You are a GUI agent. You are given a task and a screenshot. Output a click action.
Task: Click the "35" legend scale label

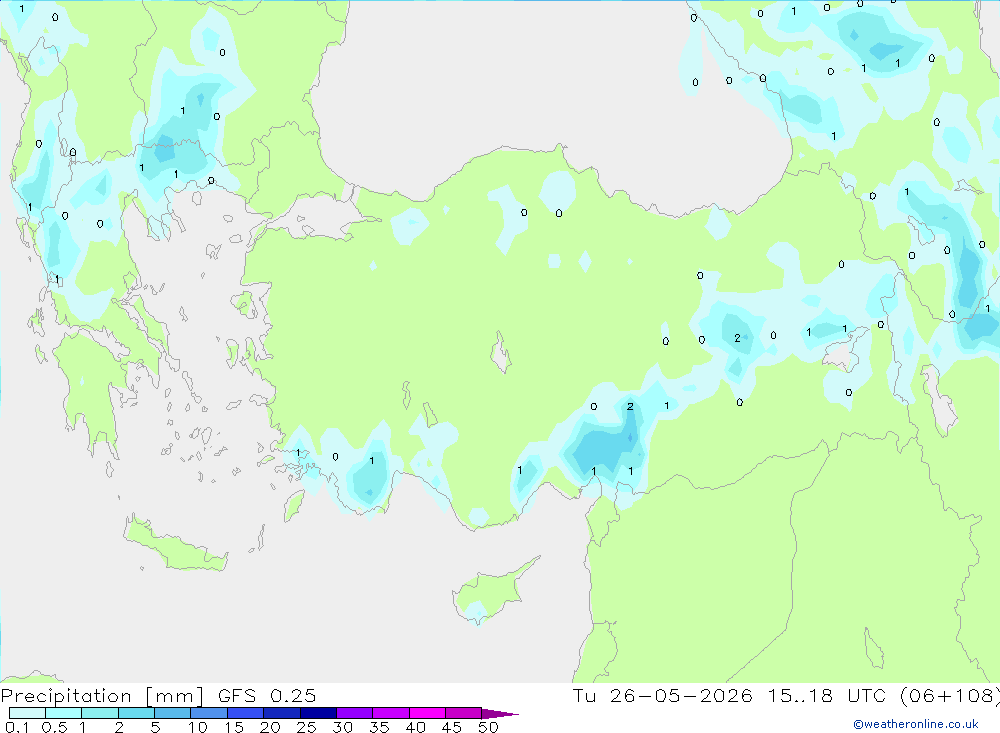click(379, 727)
